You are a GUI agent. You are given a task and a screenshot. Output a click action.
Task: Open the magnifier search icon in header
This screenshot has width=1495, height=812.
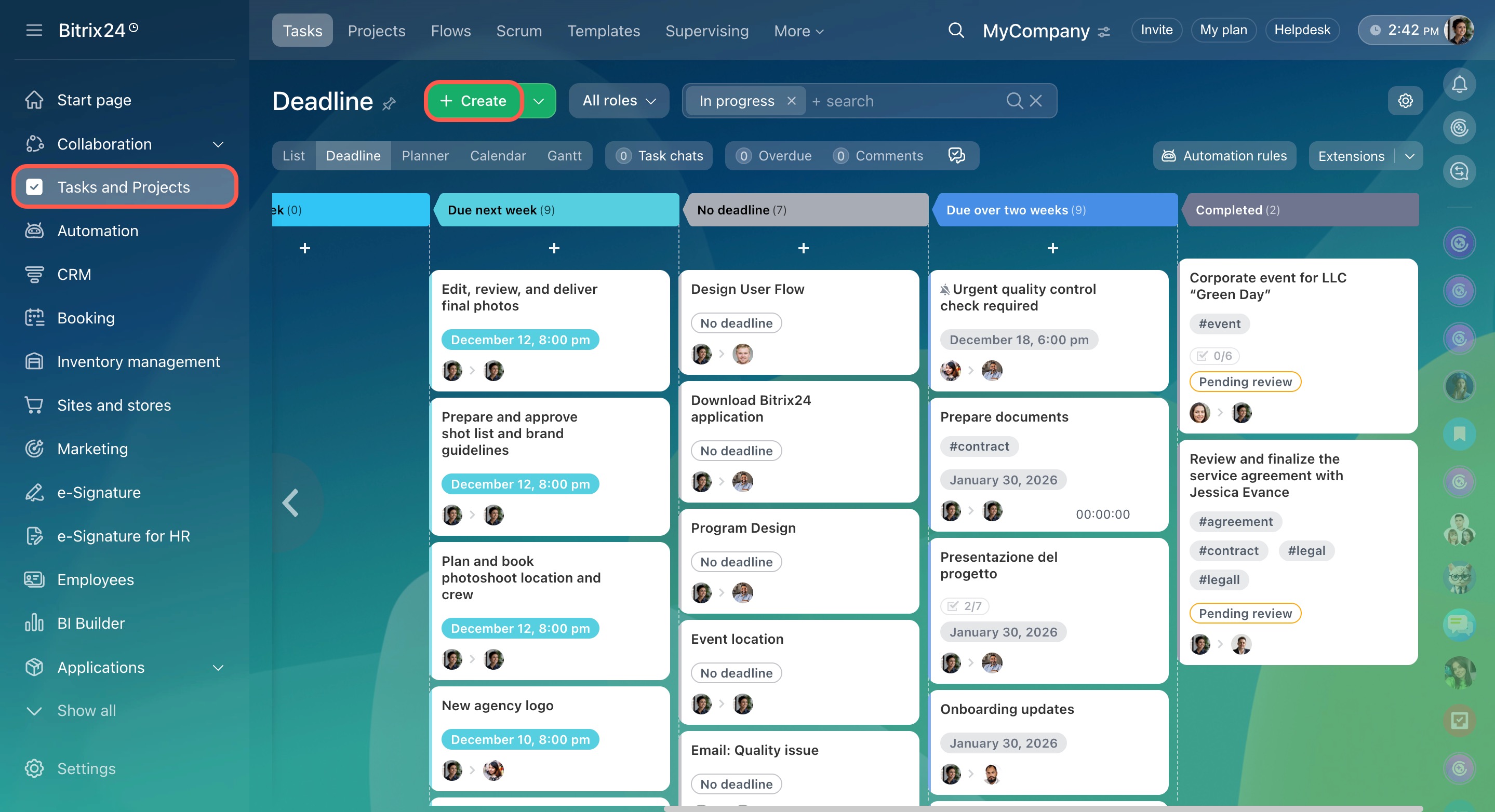point(956,30)
